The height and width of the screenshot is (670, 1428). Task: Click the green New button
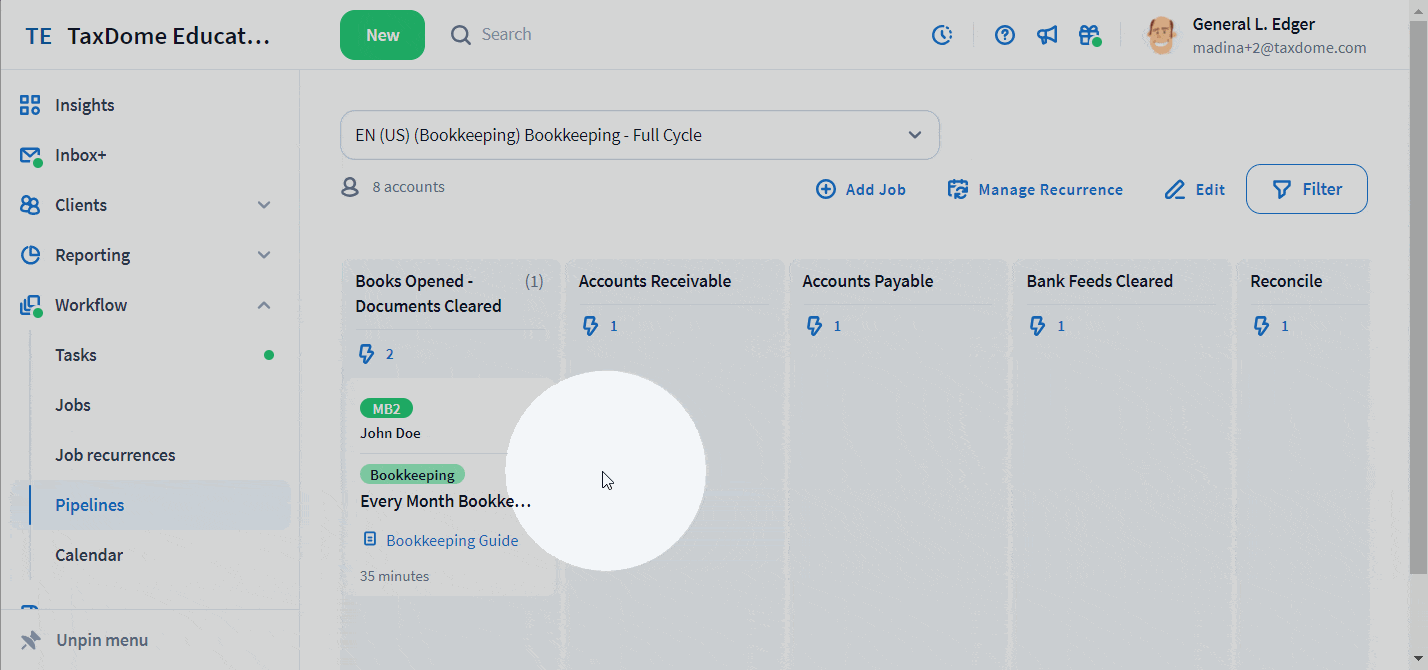(382, 35)
